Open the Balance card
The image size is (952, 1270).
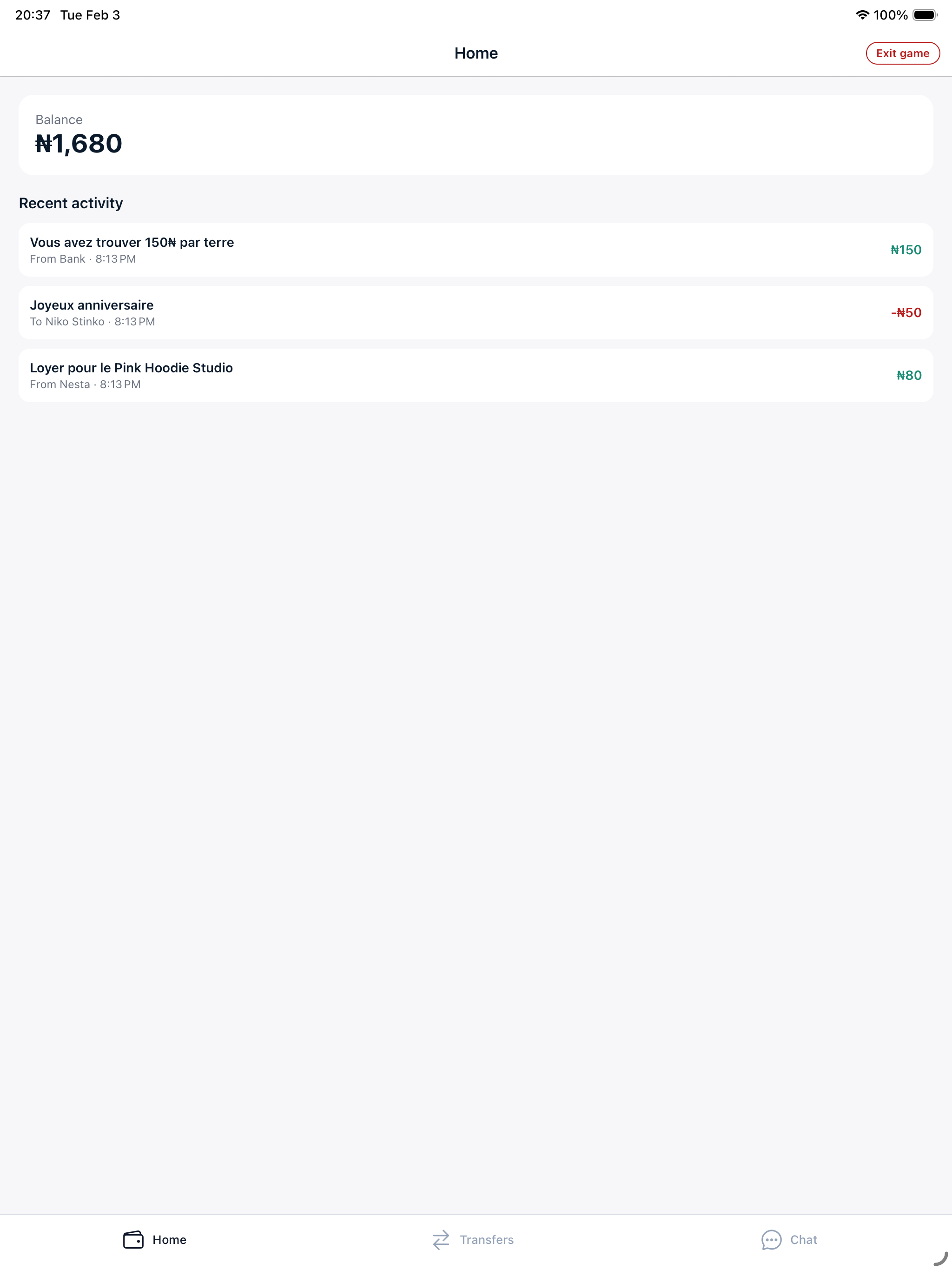[x=476, y=135]
